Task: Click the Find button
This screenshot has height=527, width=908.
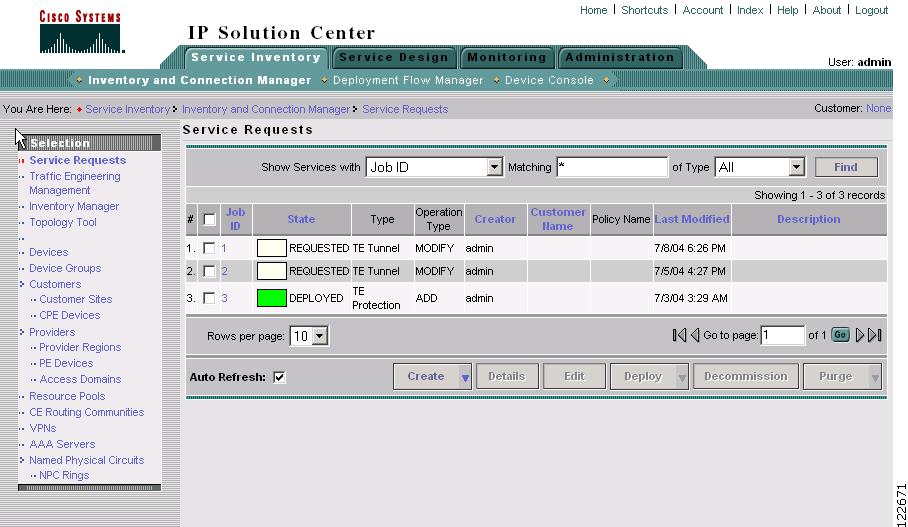Action: point(846,167)
